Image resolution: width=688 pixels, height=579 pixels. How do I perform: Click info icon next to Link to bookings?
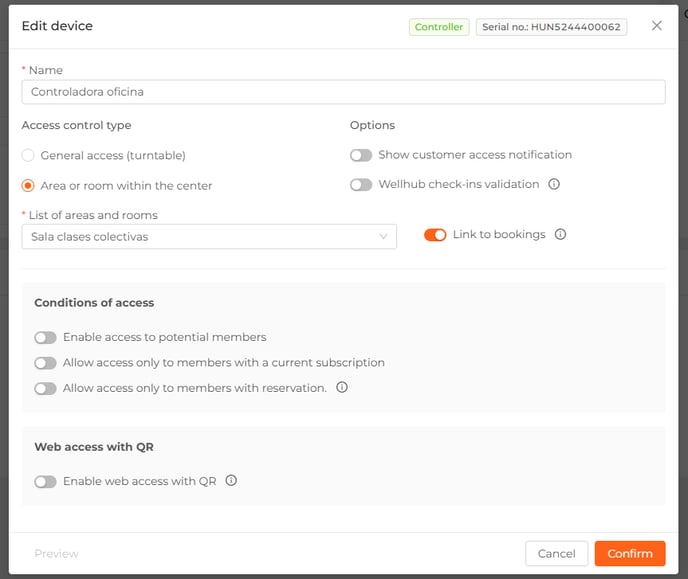click(560, 234)
